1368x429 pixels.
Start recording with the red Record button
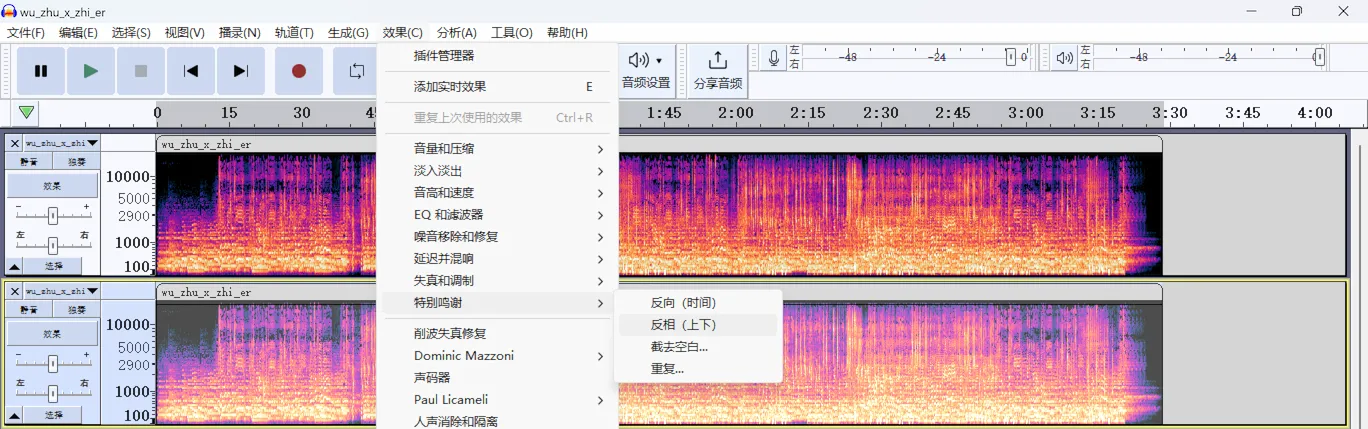point(298,71)
